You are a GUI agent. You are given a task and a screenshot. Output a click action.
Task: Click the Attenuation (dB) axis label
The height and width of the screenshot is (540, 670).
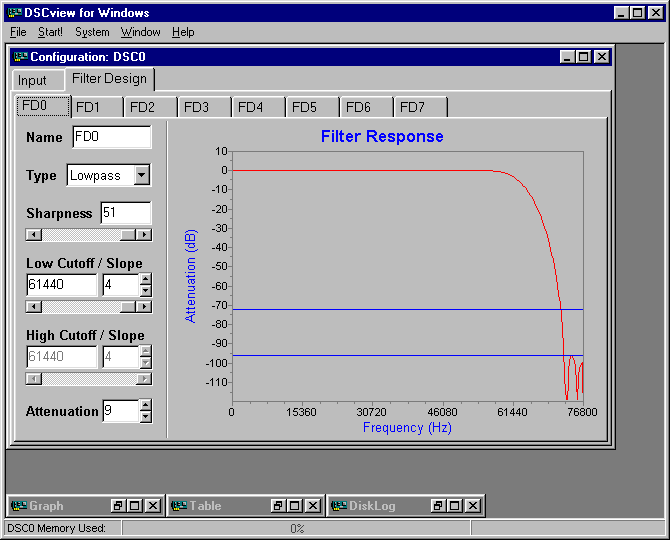pyautogui.click(x=190, y=276)
